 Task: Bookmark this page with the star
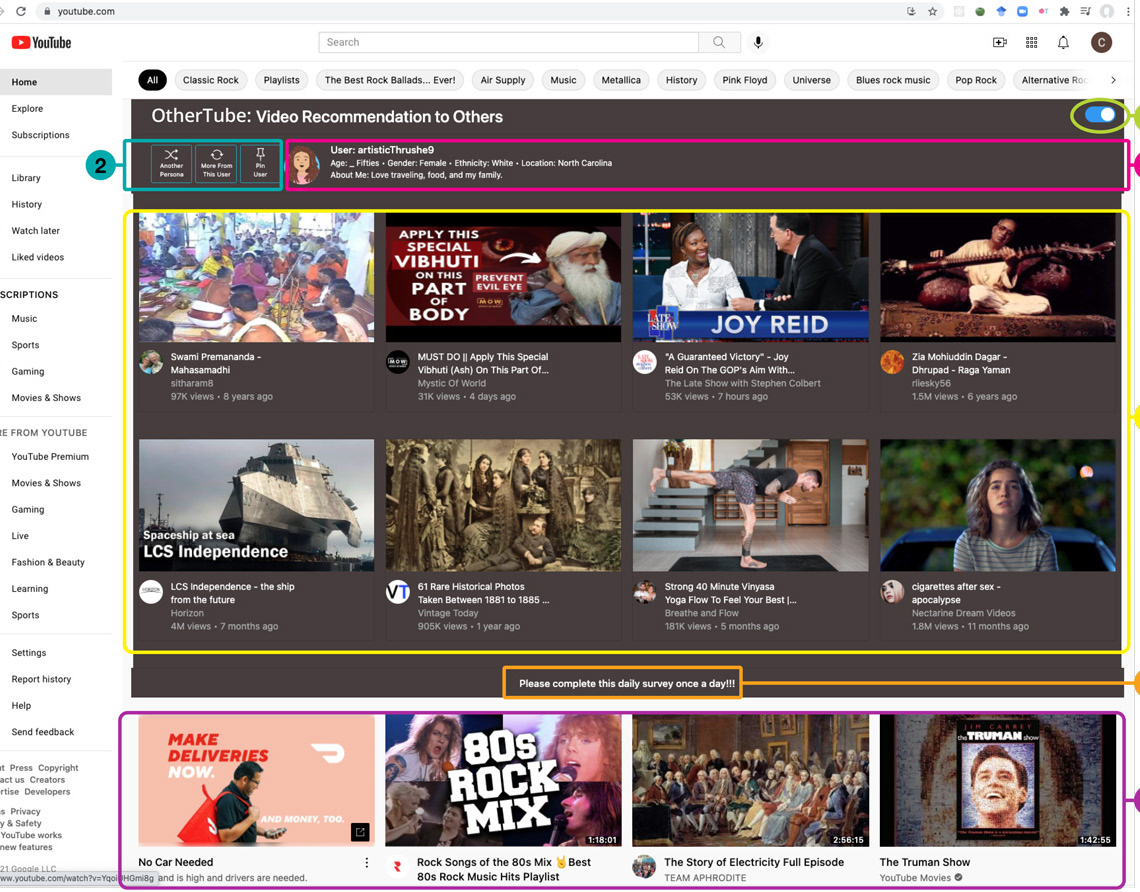pos(932,11)
